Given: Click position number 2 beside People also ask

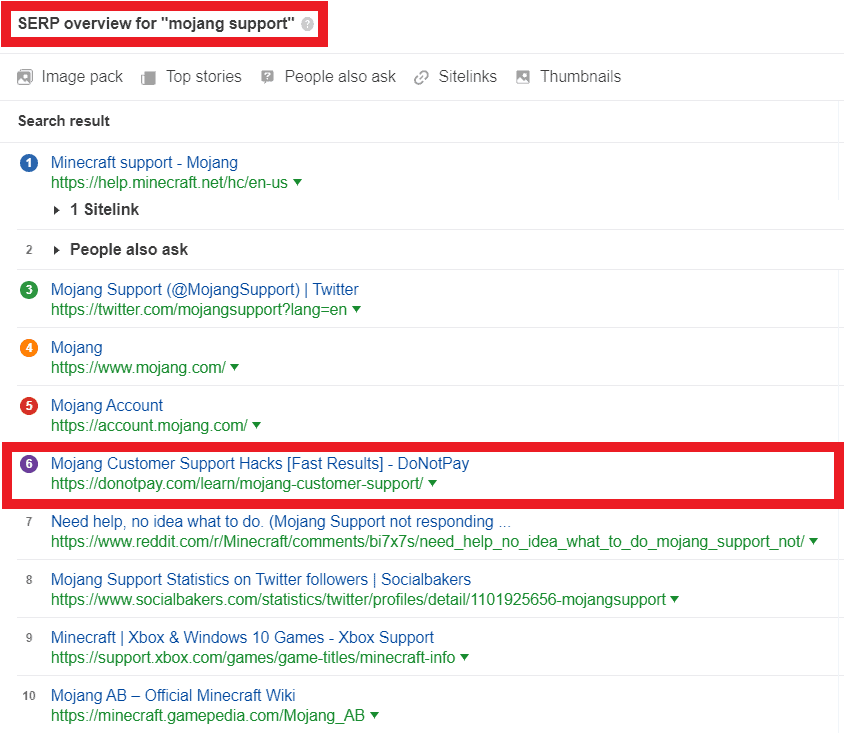Looking at the screenshot, I should [29, 250].
